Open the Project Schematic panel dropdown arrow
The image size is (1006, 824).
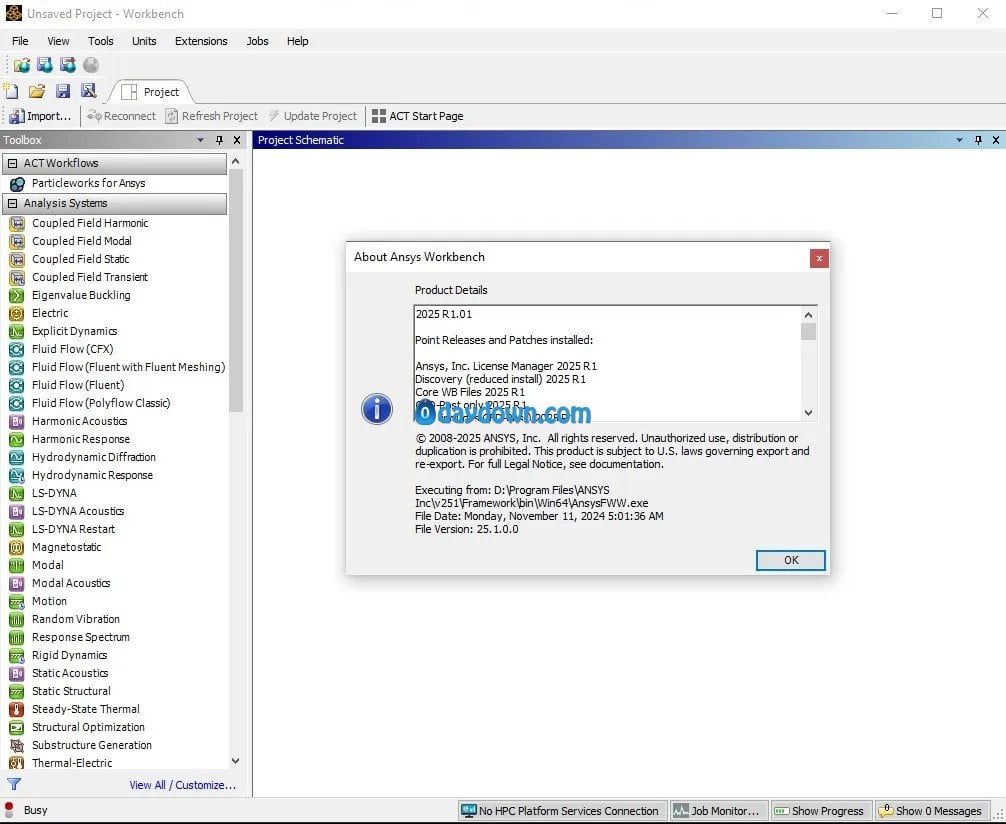click(x=959, y=140)
